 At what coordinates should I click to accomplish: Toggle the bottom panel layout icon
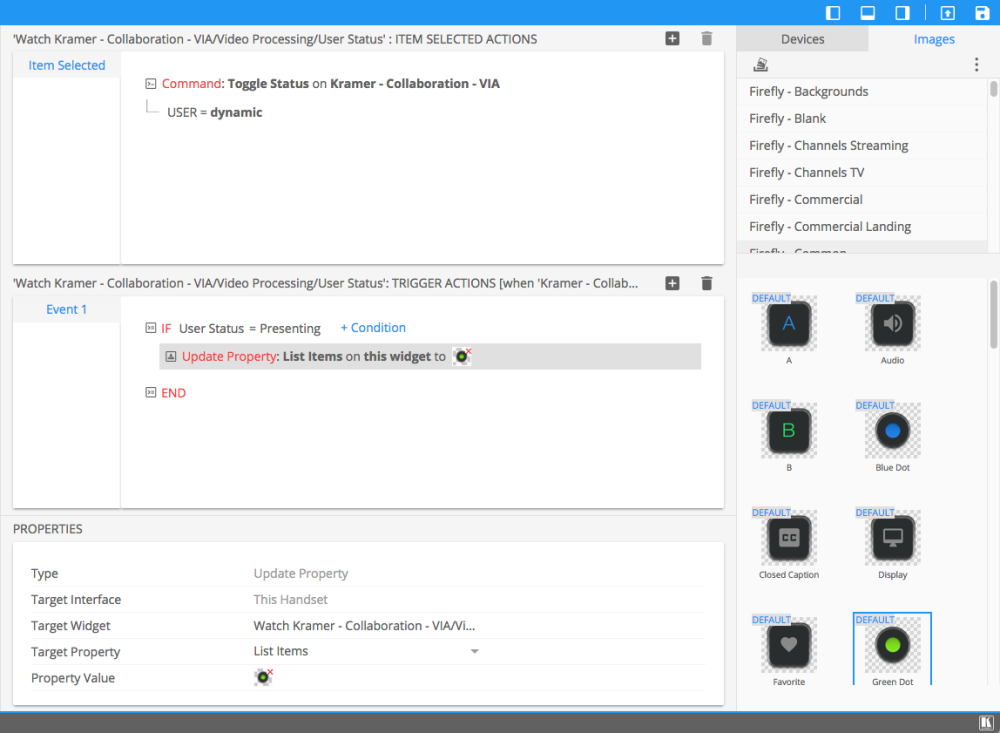pos(867,13)
